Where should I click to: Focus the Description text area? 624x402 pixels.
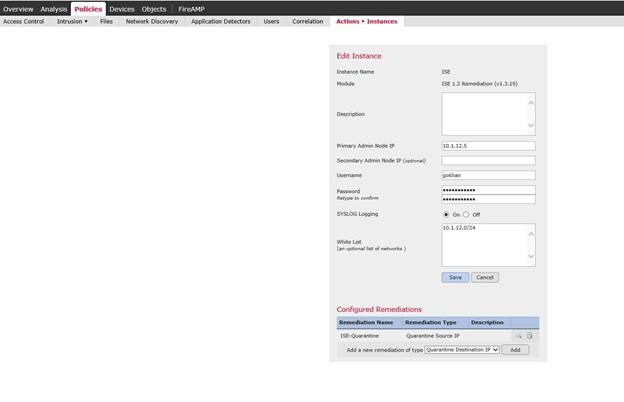tap(488, 114)
